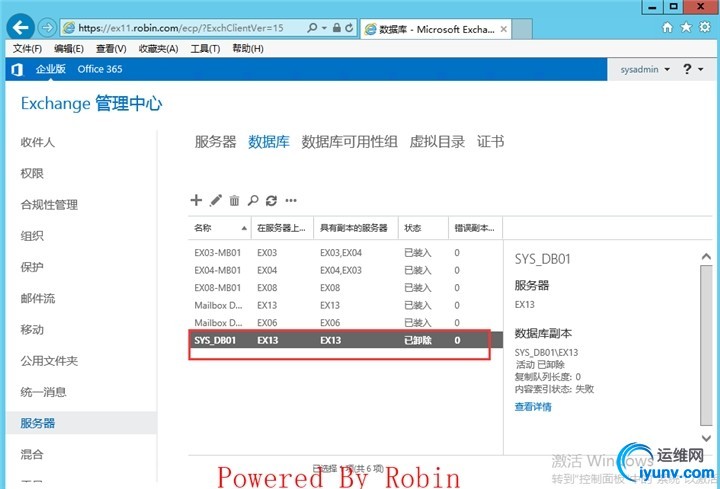Open the help question mark dropdown
The width and height of the screenshot is (720, 489).
693,69
